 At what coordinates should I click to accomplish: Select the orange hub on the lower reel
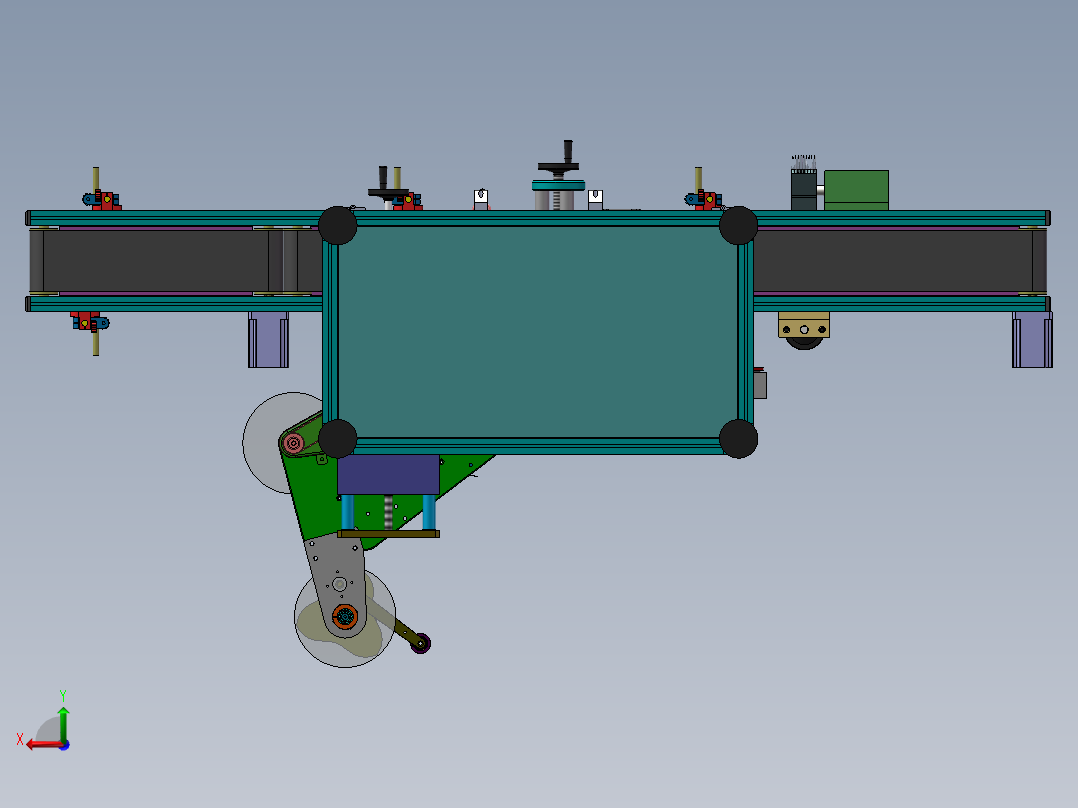click(x=345, y=617)
